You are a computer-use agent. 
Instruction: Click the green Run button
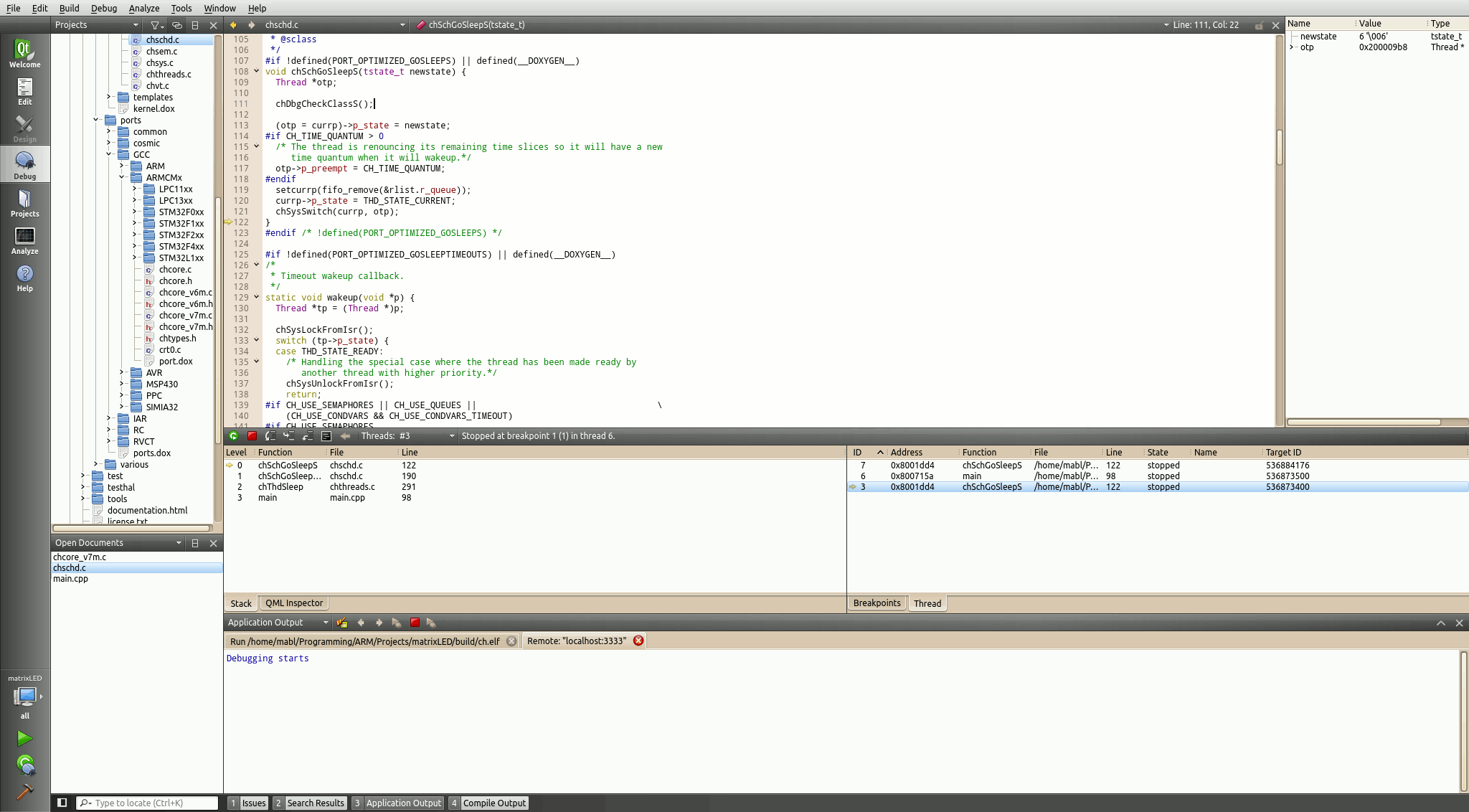coord(24,738)
